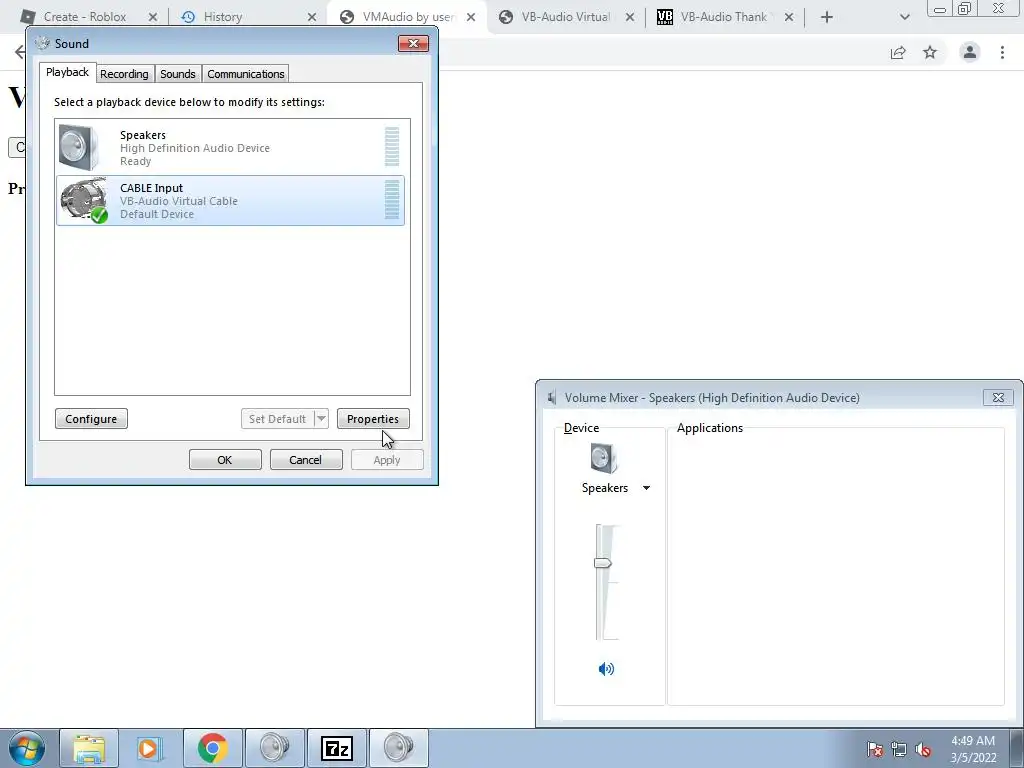This screenshot has width=1024, height=768.
Task: Click the Speakers level meter
Action: click(392, 147)
